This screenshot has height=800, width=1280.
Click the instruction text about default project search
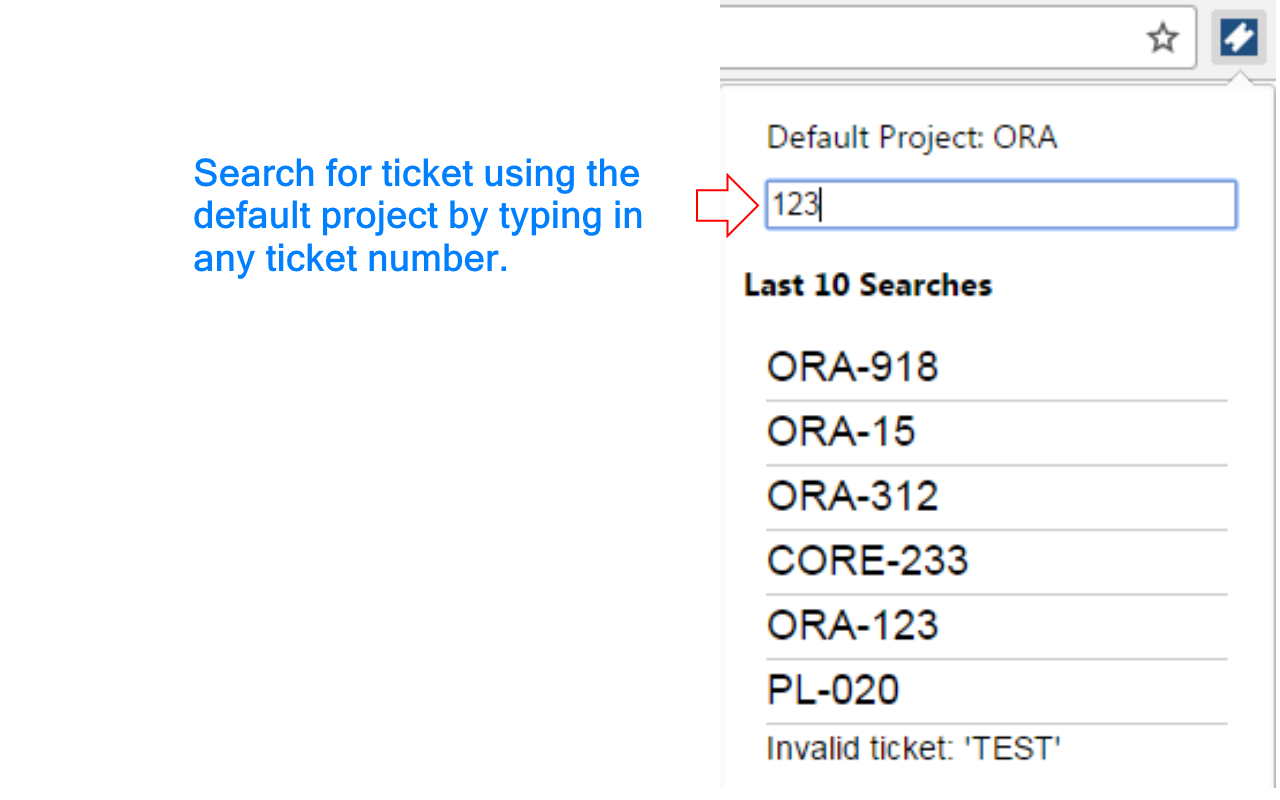417,215
